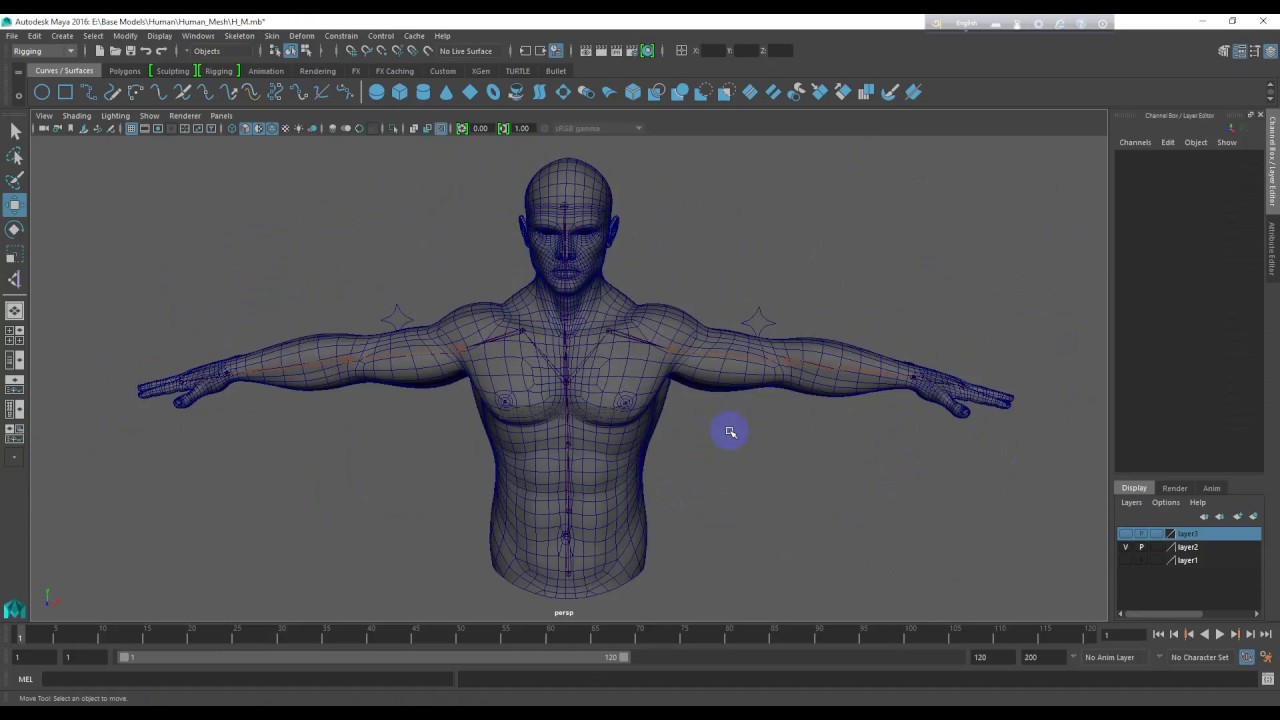Switch to the Scale tool

(15, 254)
